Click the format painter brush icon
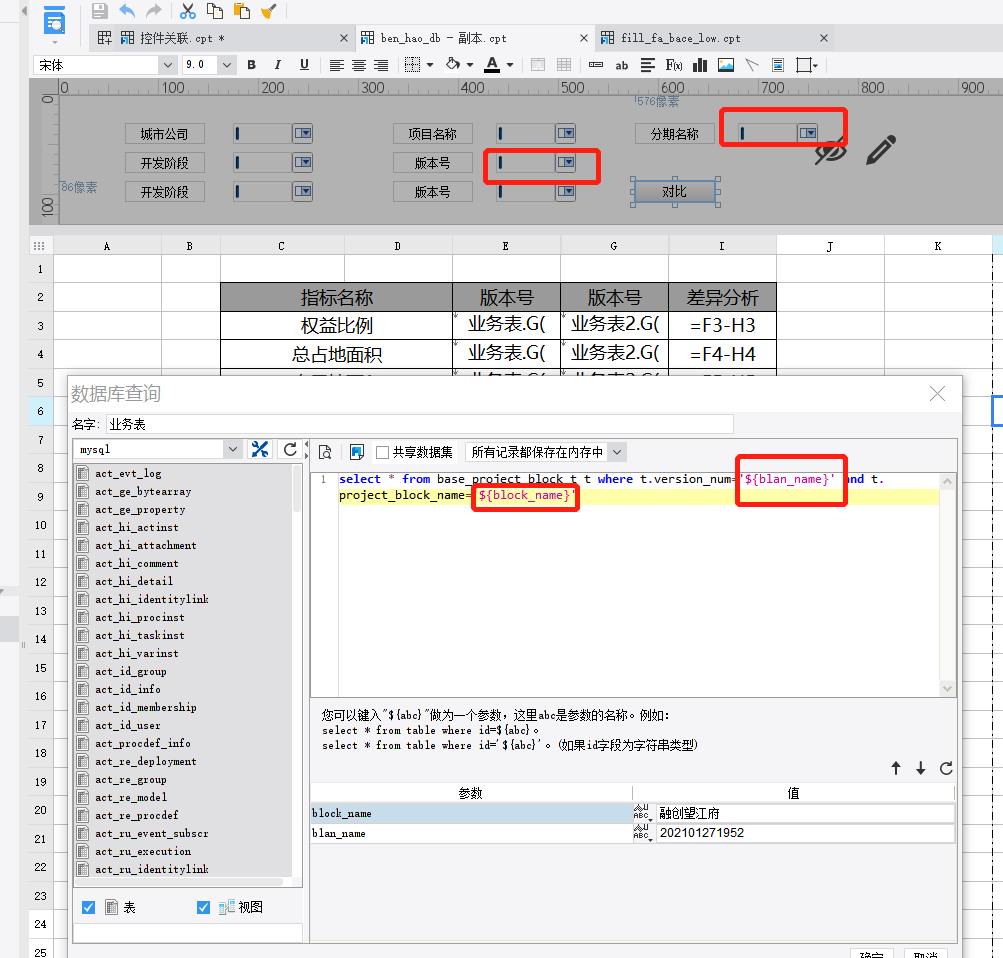The height and width of the screenshot is (958, 1003). 268,11
